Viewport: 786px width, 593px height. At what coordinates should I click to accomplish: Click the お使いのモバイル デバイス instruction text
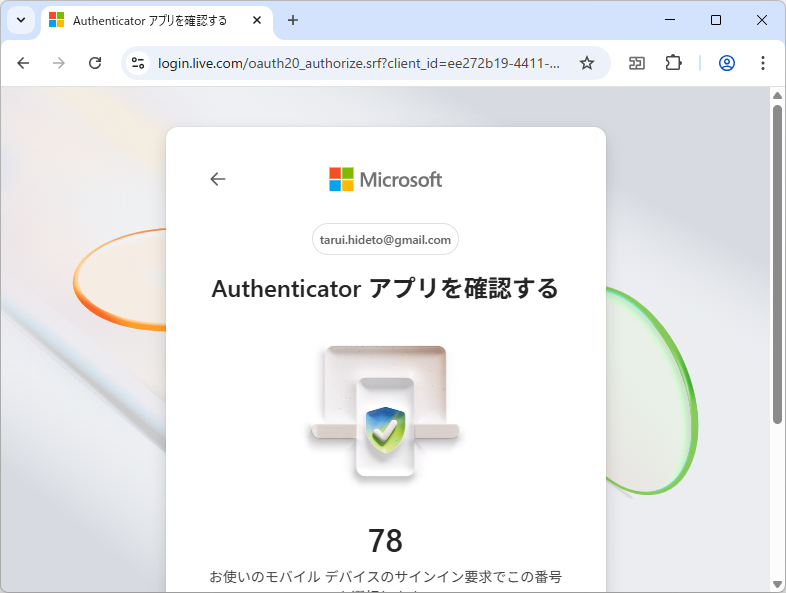[385, 577]
